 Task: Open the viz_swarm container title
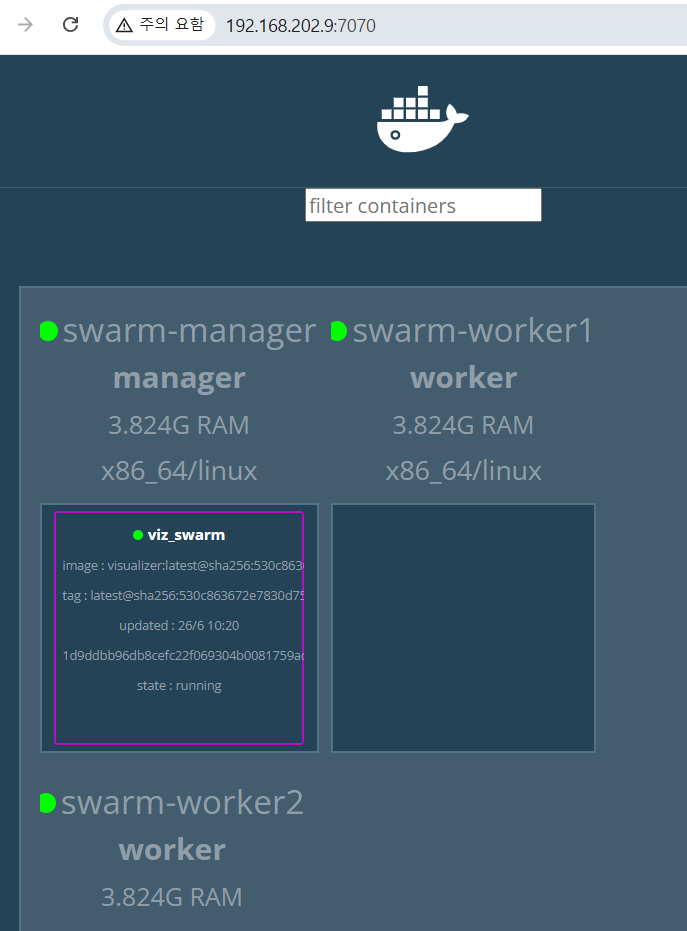186,535
